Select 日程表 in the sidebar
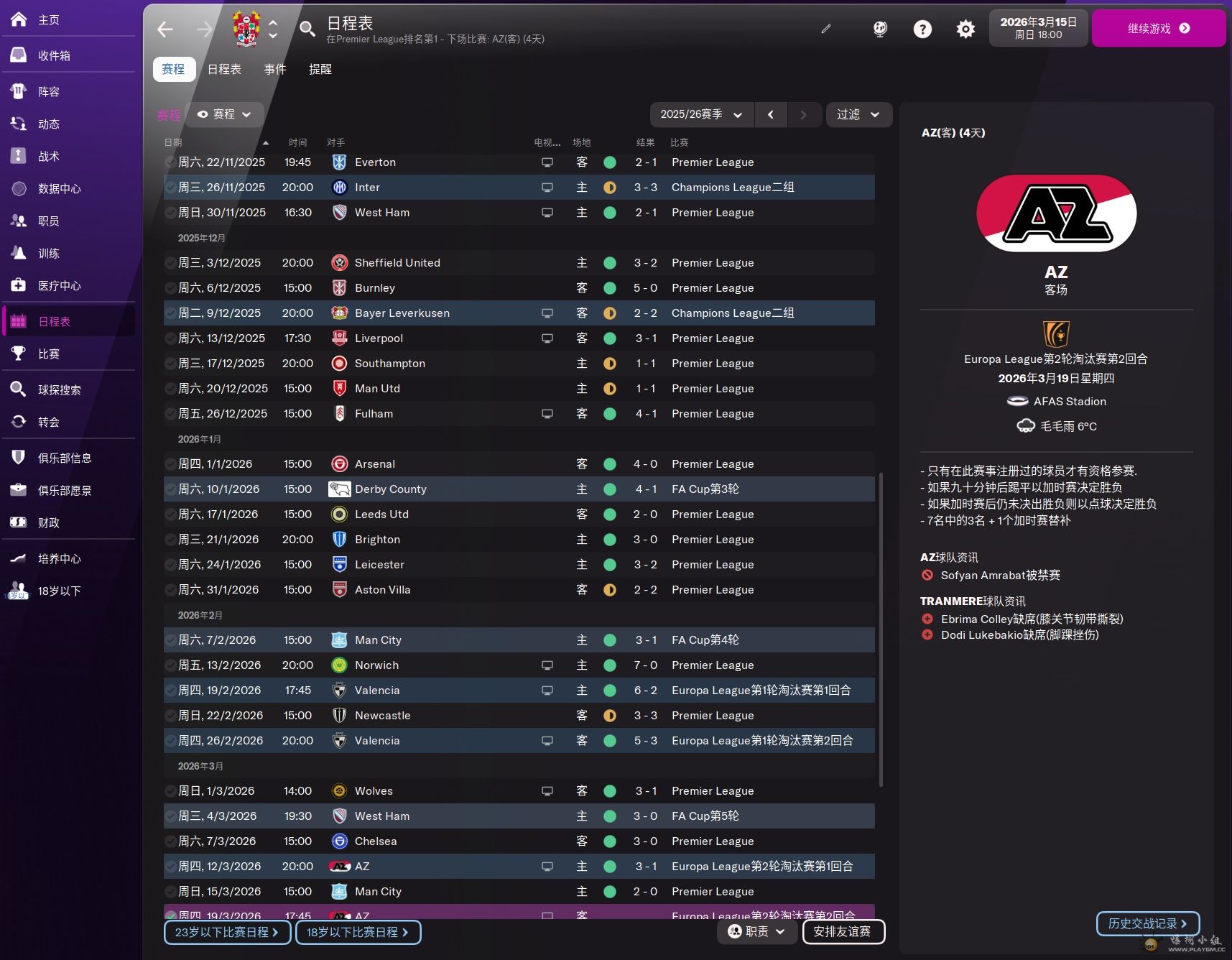The height and width of the screenshot is (960, 1232). 69,321
